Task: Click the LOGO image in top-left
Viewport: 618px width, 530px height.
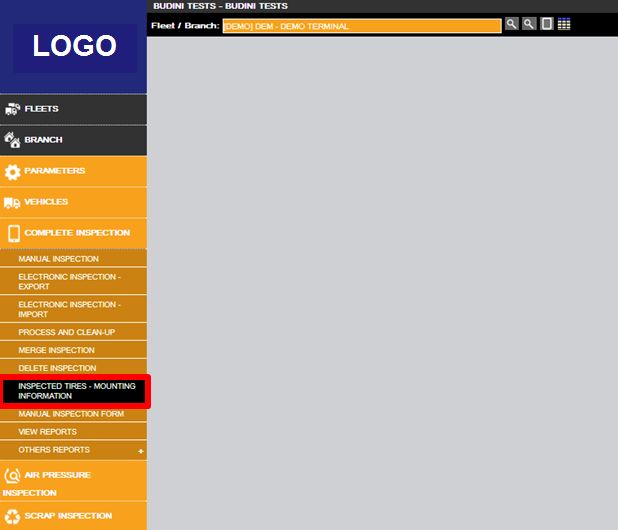Action: tap(74, 46)
